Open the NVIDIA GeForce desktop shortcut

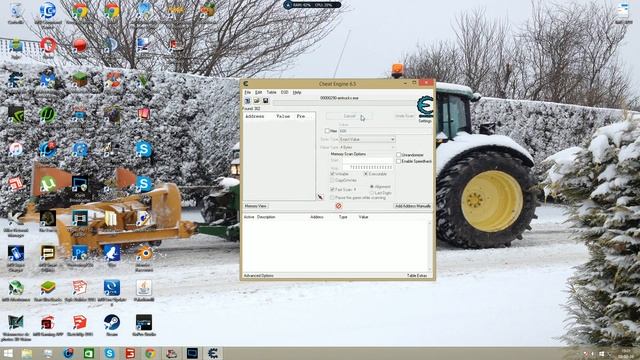coord(16,115)
